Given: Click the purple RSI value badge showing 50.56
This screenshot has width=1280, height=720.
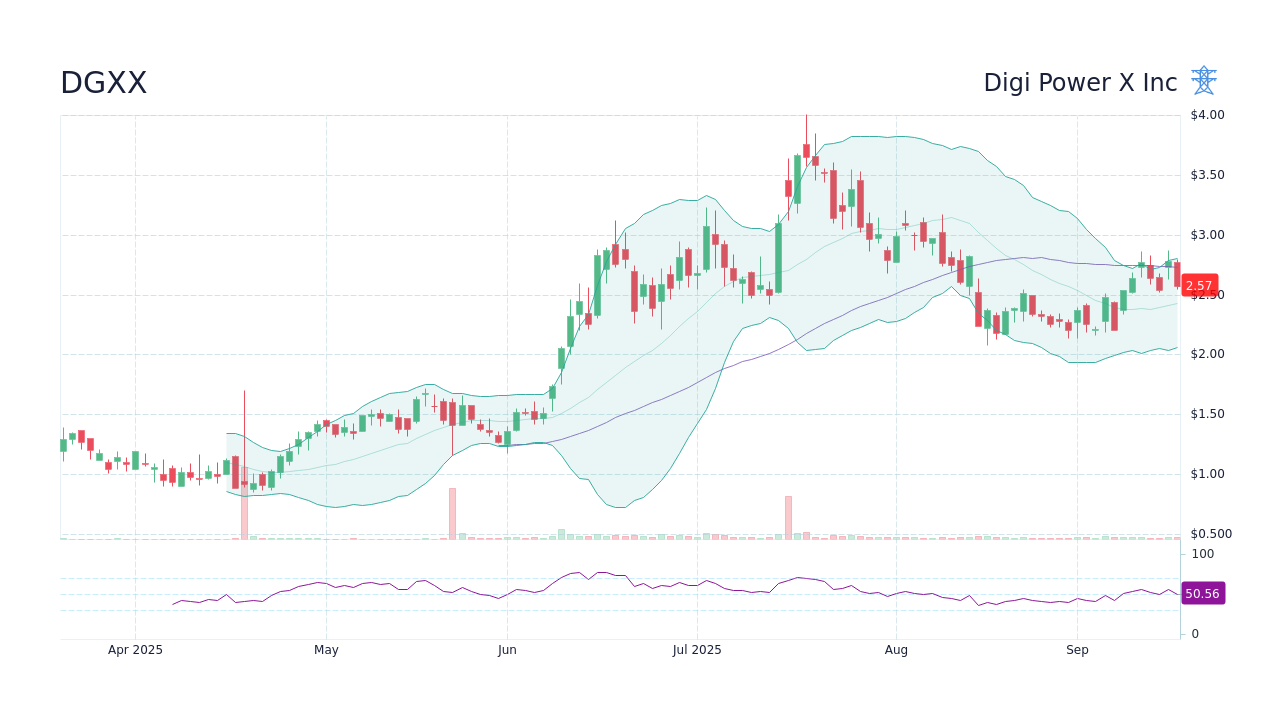Looking at the screenshot, I should (1202, 593).
